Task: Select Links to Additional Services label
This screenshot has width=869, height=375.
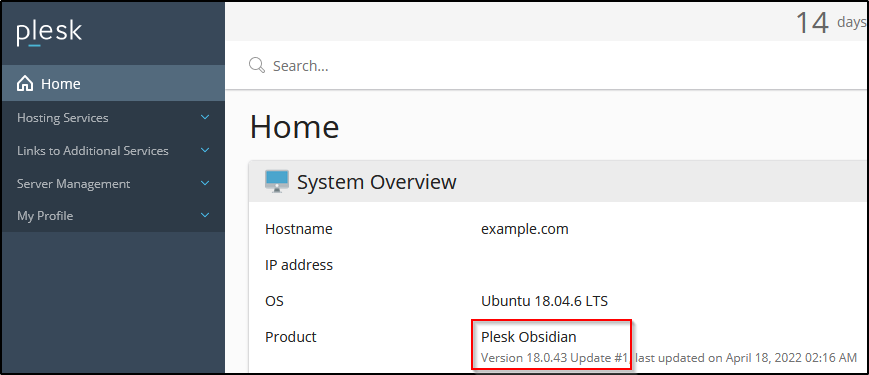Action: tap(93, 151)
